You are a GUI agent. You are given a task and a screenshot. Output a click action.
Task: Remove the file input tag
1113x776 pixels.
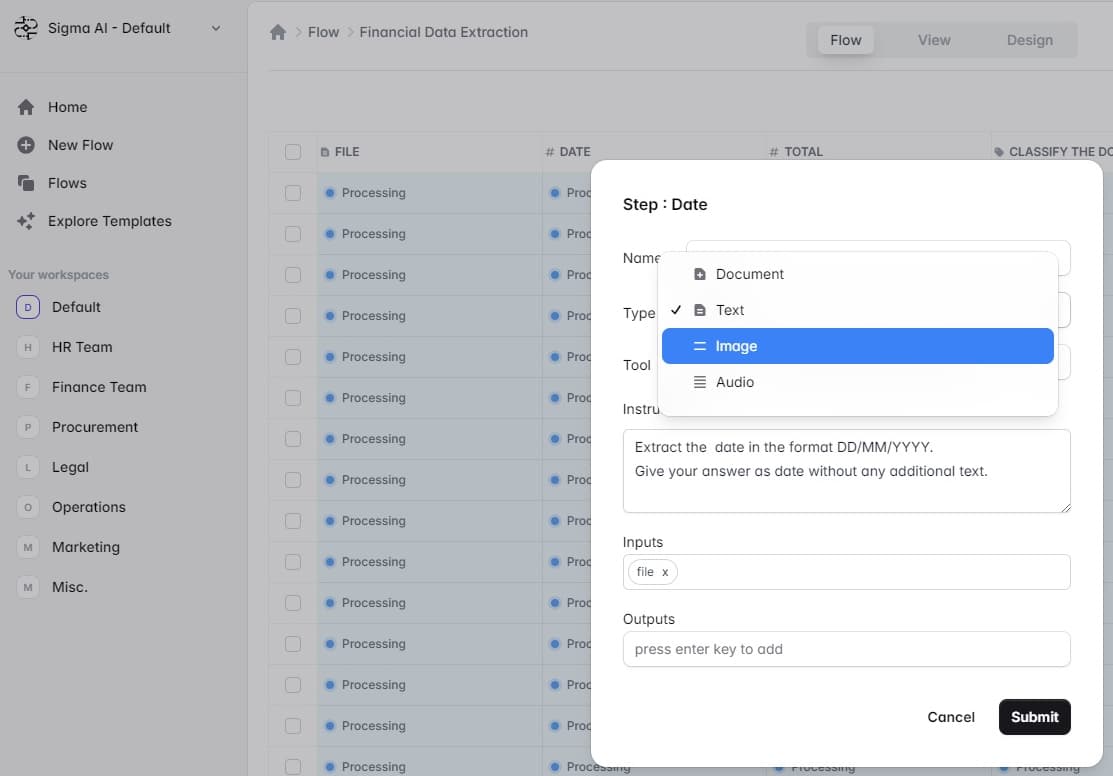coord(665,572)
